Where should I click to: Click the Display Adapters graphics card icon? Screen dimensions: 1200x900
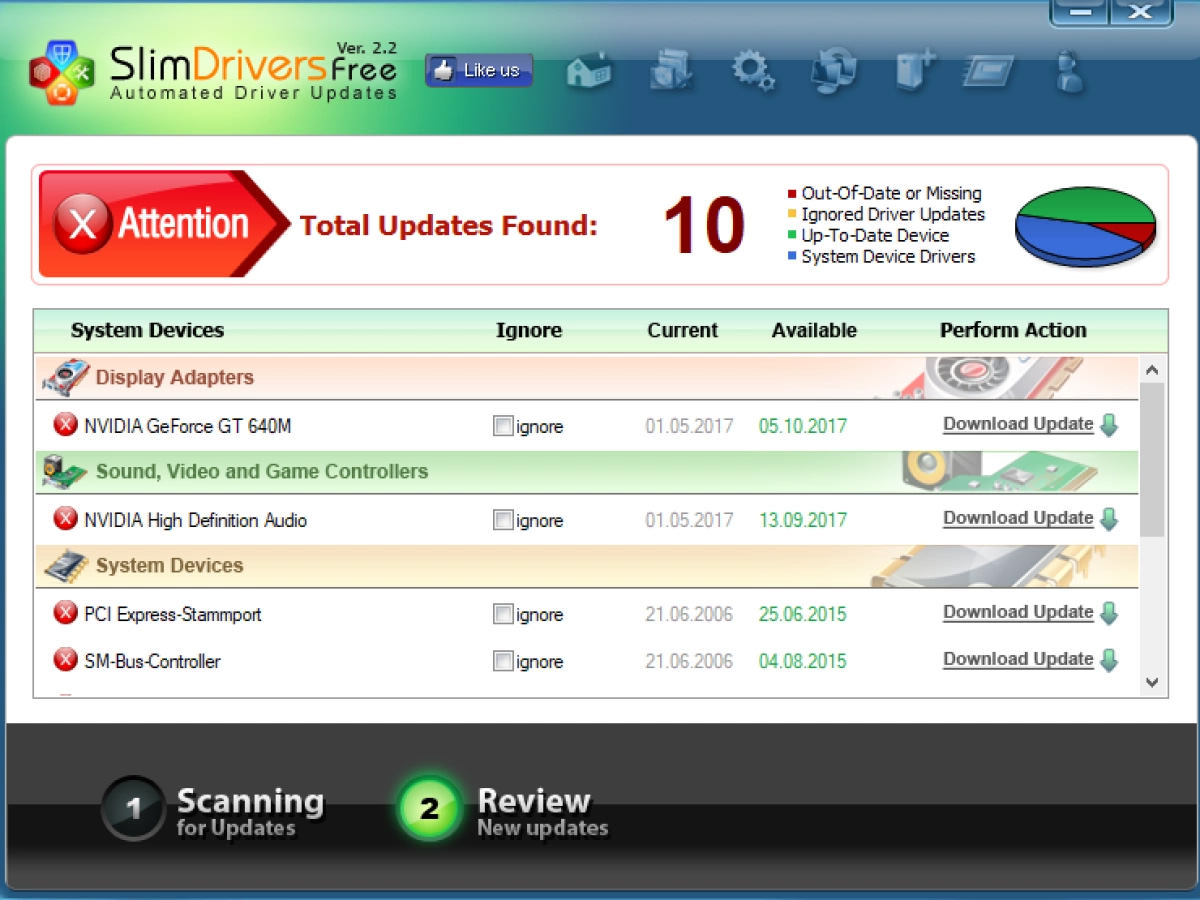(65, 377)
